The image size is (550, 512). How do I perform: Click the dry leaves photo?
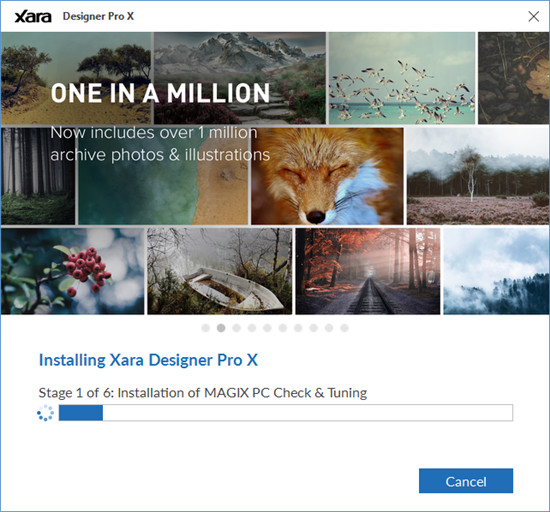pos(514,78)
